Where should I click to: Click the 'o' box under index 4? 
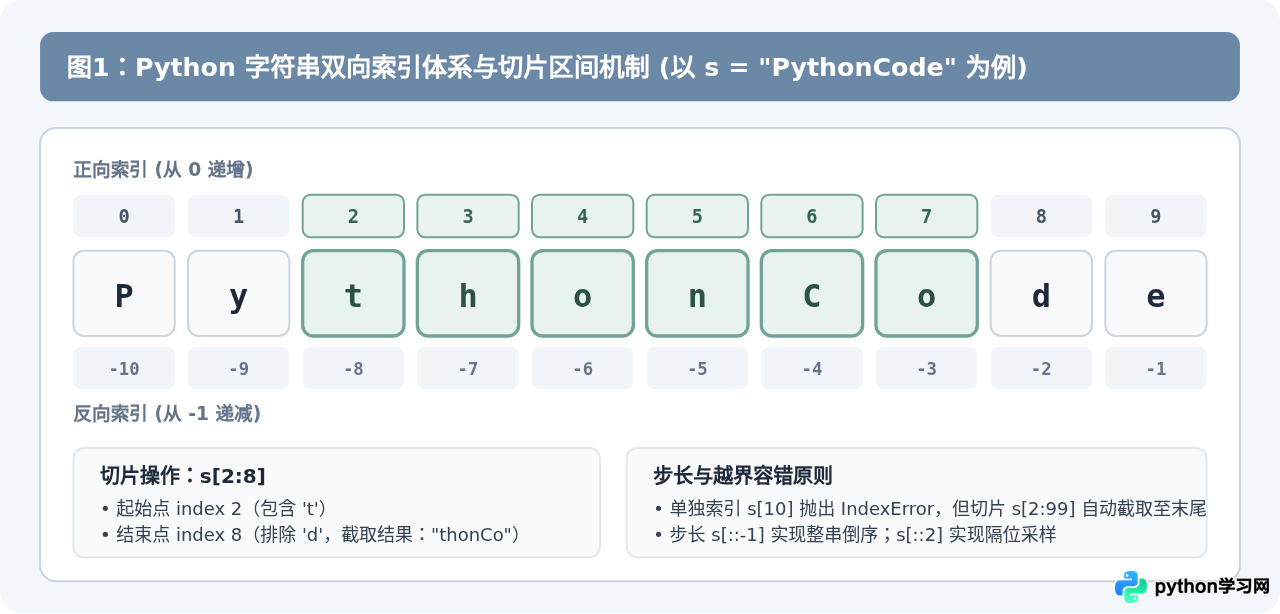pyautogui.click(x=582, y=293)
